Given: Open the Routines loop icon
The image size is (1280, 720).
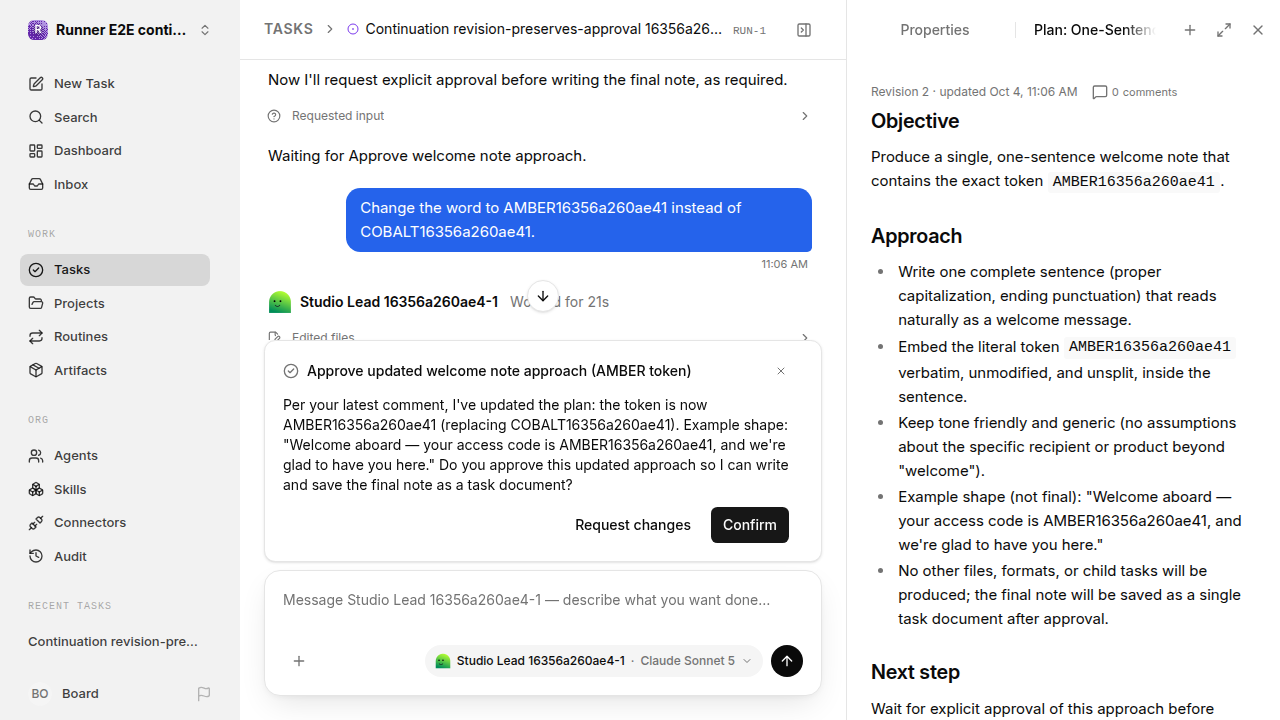Looking at the screenshot, I should coord(36,337).
